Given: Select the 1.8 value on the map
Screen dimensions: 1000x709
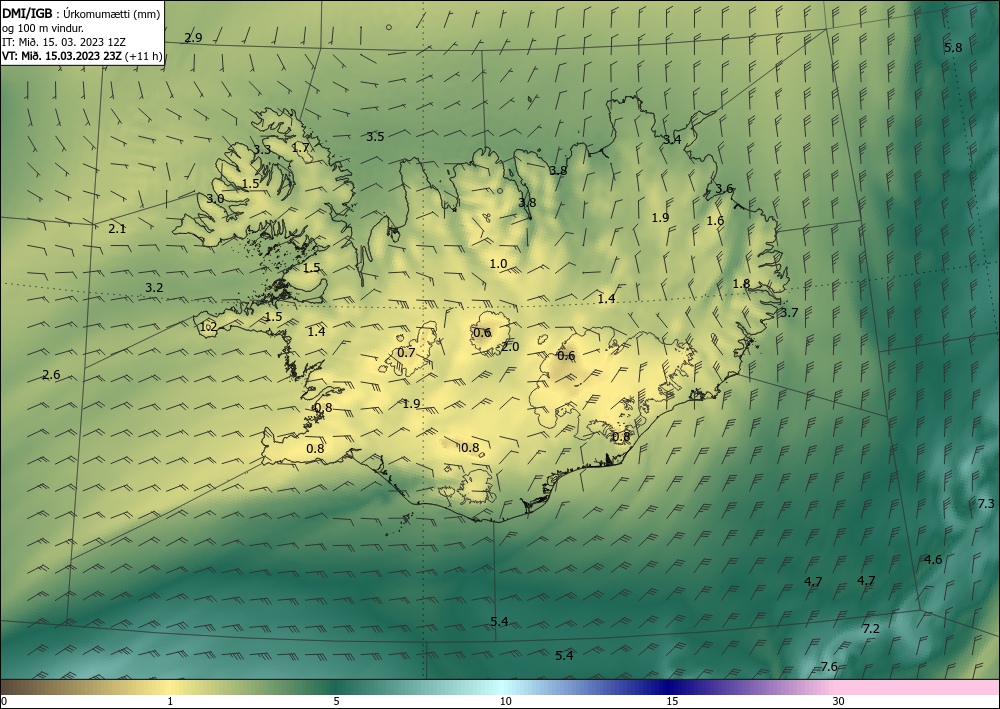Looking at the screenshot, I should [741, 284].
